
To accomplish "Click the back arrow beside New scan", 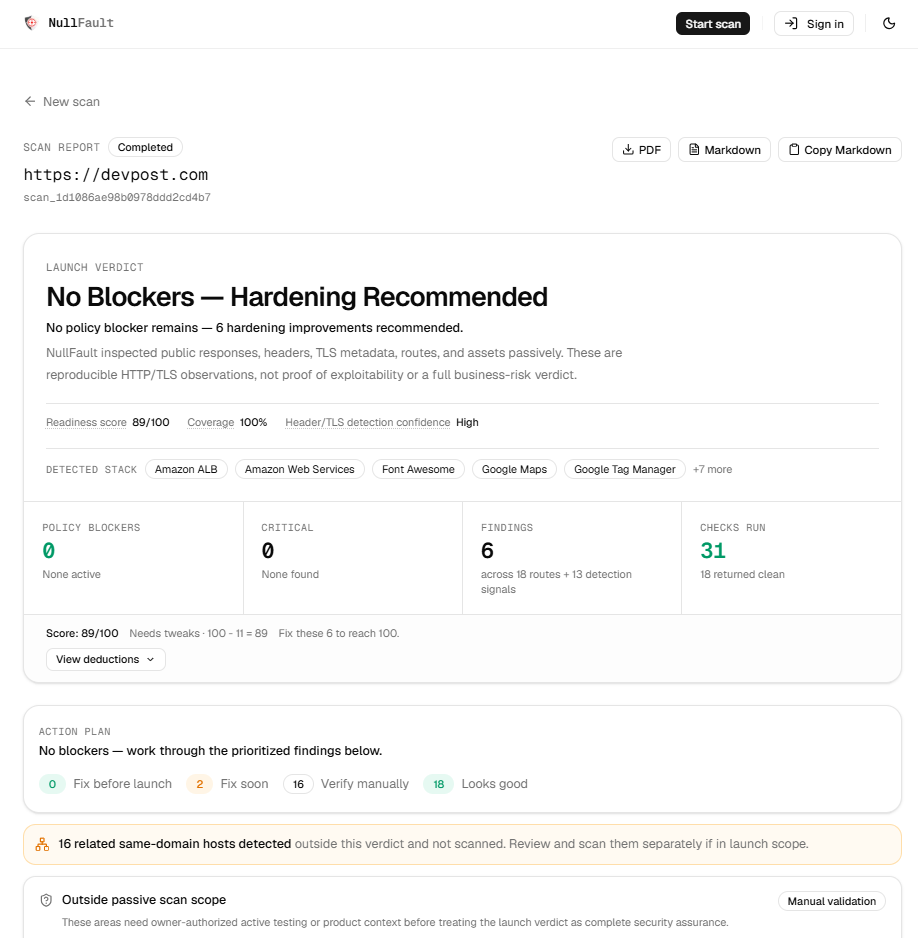I will (30, 102).
